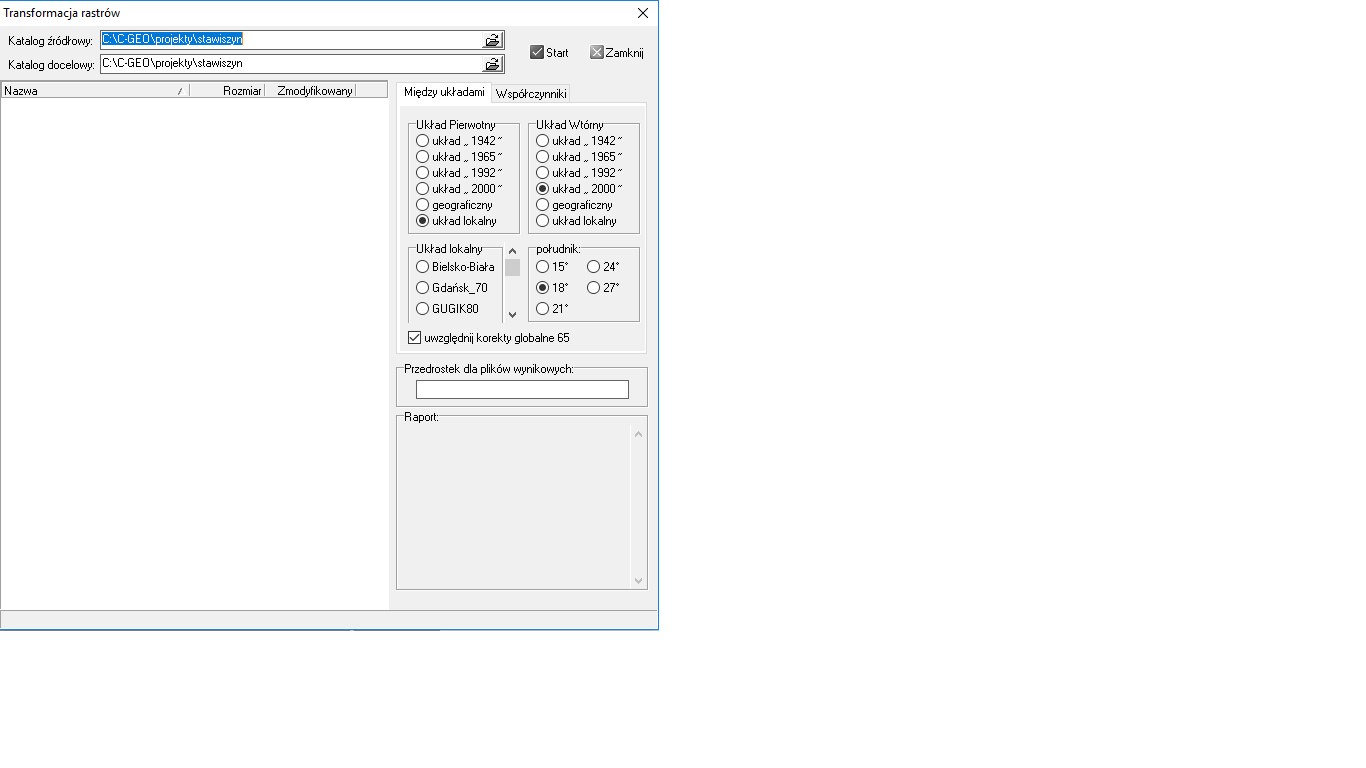Close the Transformacja rastrów window
This screenshot has width=1366, height=768.
[x=642, y=13]
